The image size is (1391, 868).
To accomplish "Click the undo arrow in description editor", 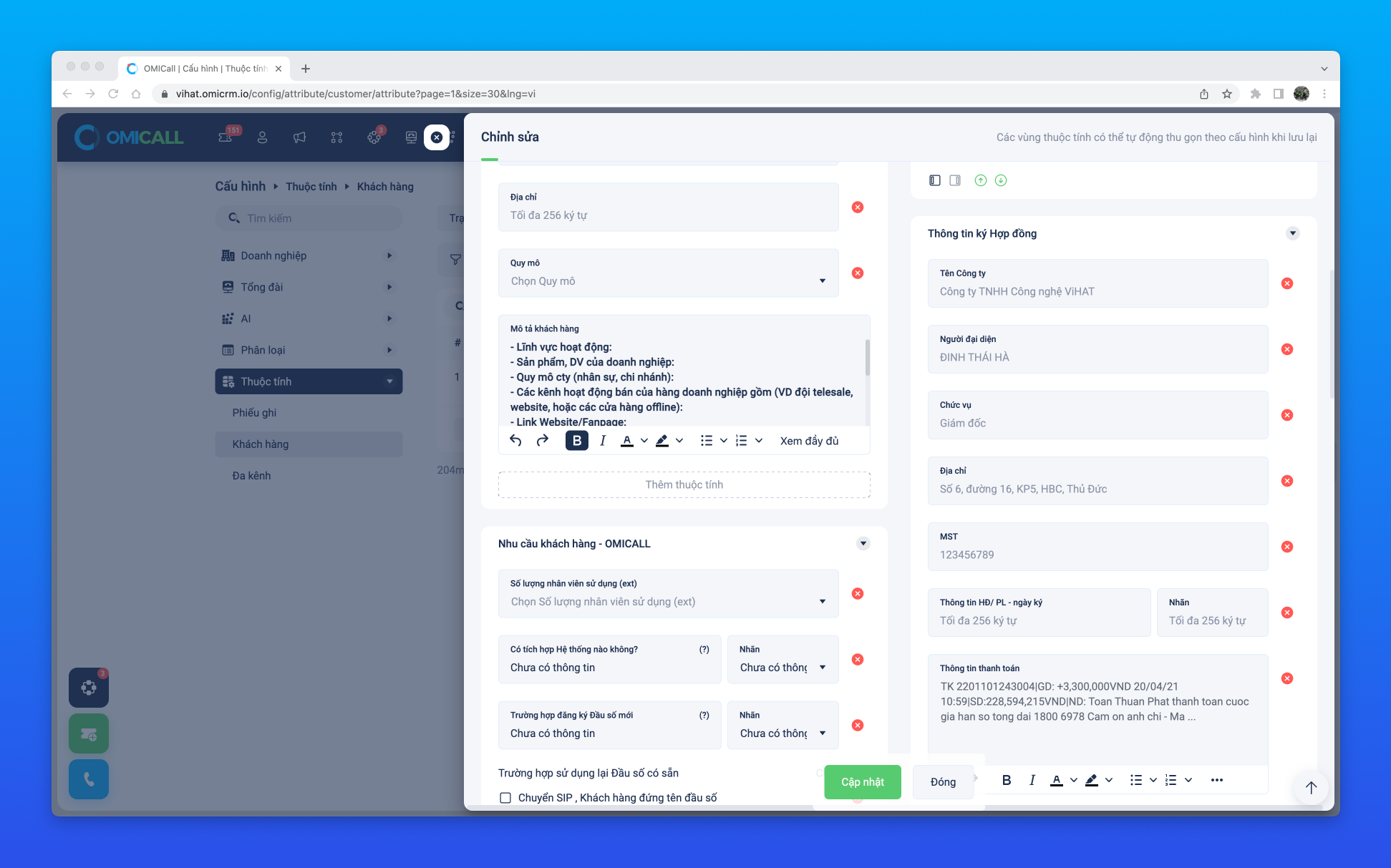I will click(515, 441).
